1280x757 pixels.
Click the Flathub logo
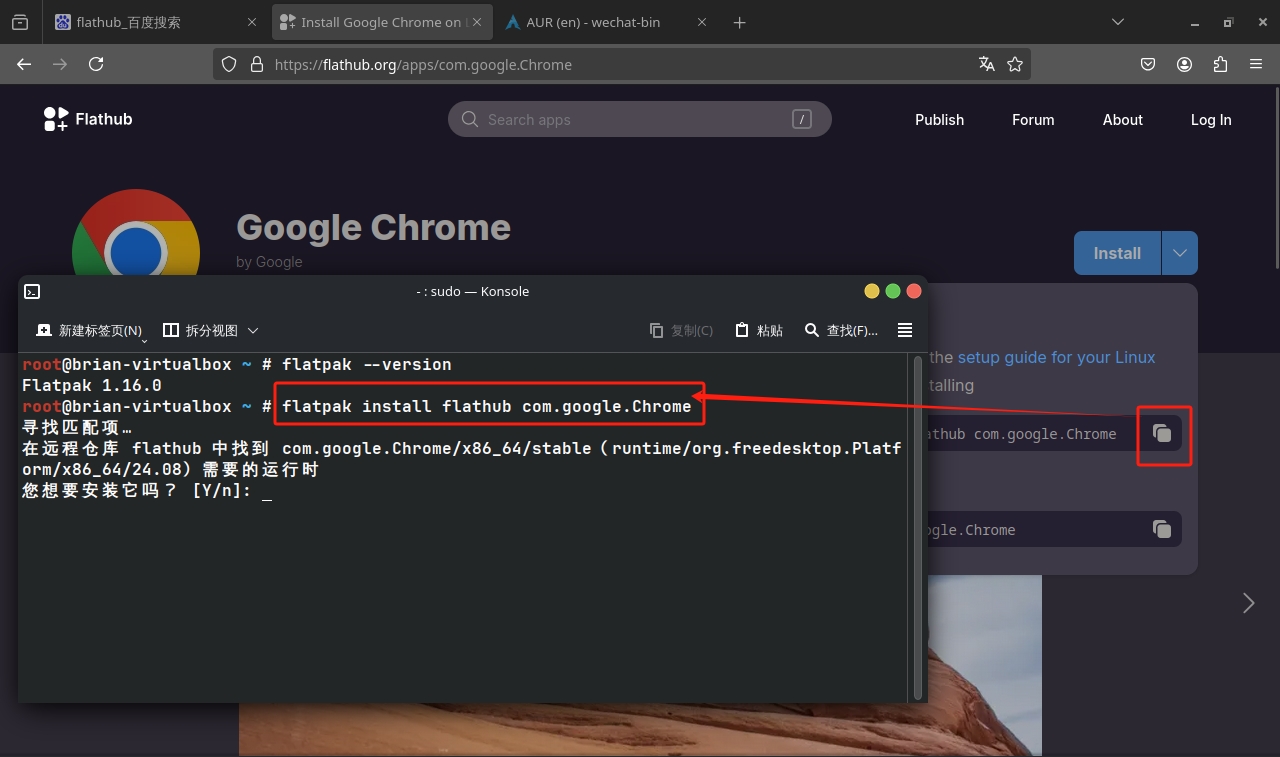tap(88, 119)
